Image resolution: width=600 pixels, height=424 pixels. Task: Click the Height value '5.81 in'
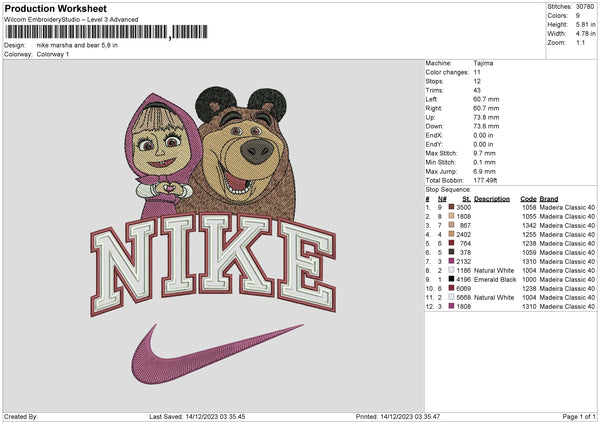[x=586, y=24]
